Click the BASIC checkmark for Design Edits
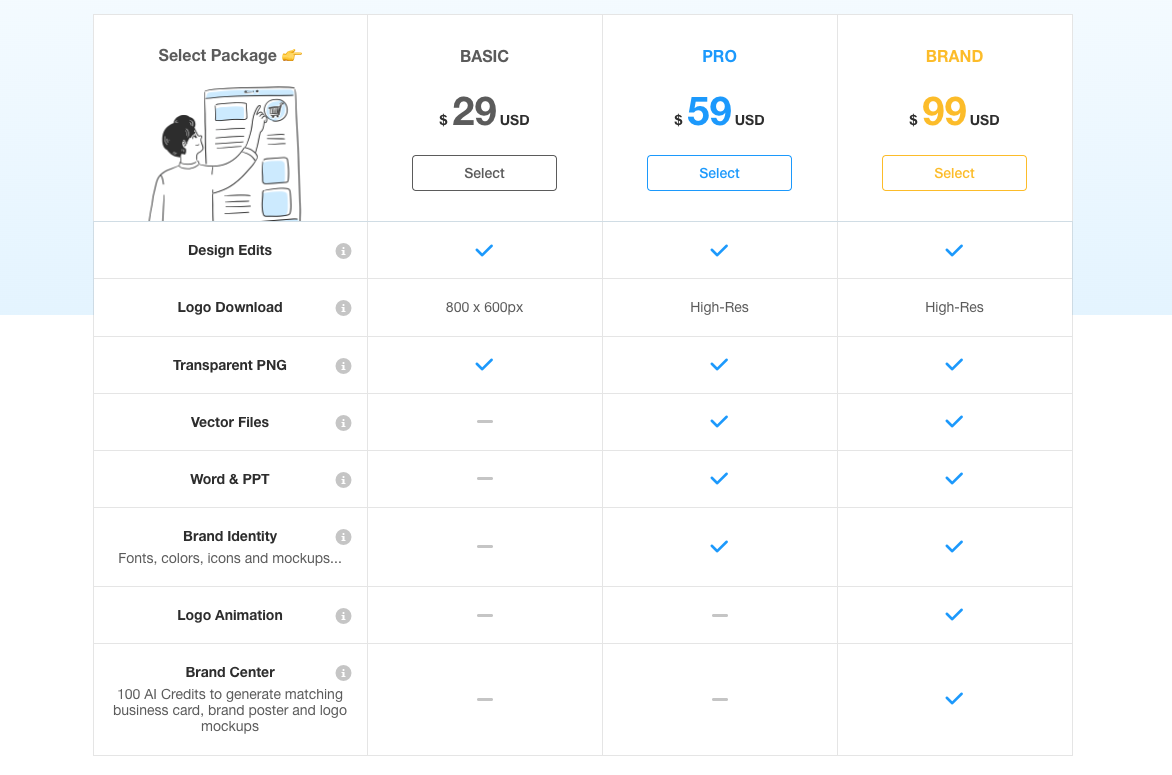Image resolution: width=1172 pixels, height=775 pixels. pyautogui.click(x=484, y=251)
